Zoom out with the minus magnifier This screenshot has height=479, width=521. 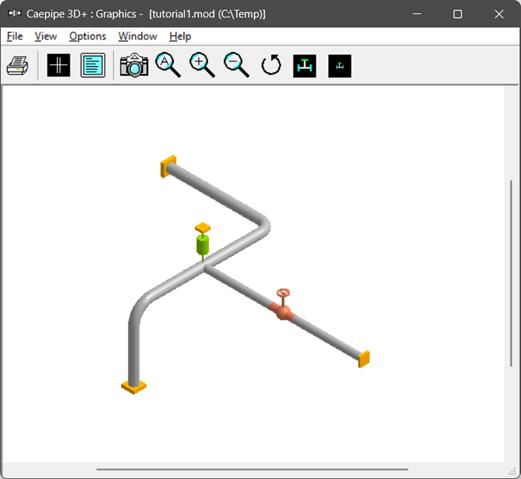point(237,65)
